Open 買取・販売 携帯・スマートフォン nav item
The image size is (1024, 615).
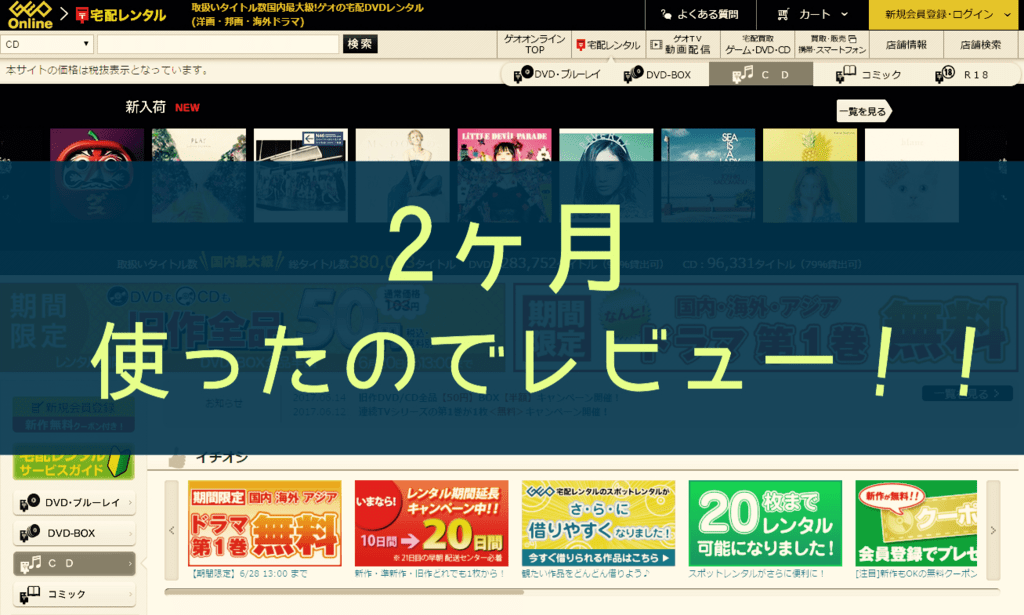tap(832, 44)
